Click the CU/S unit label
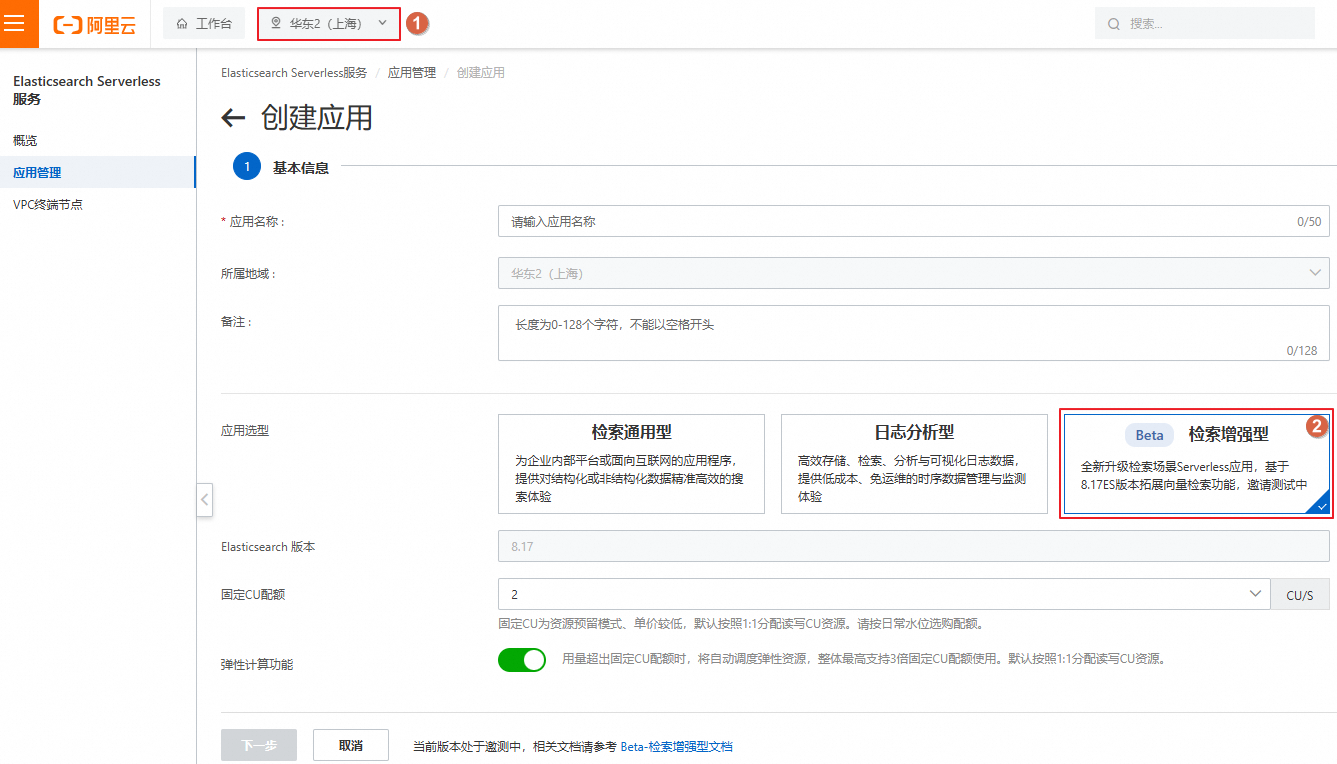This screenshot has height=764, width=1337. [1300, 594]
